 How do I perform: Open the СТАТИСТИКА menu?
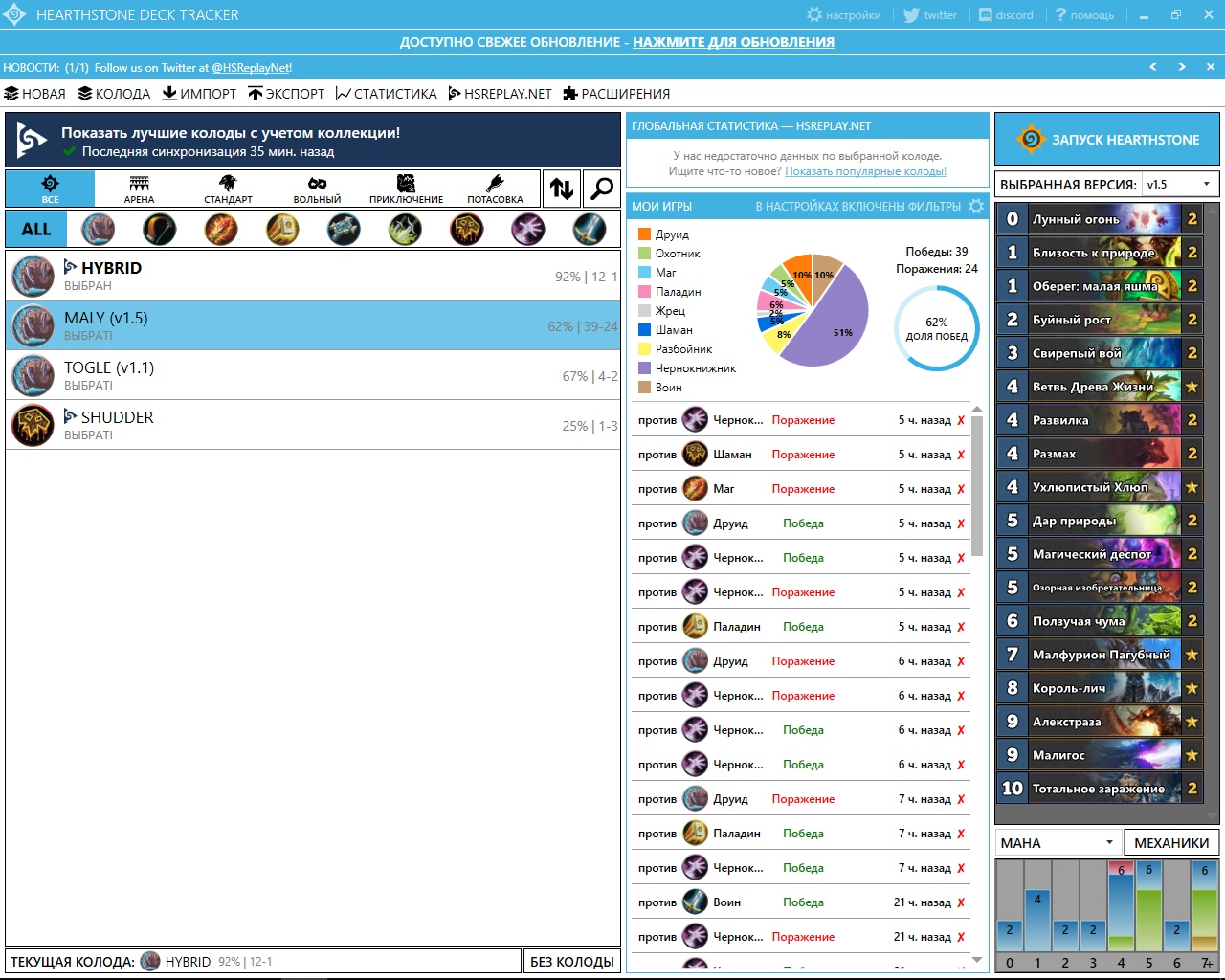386,94
